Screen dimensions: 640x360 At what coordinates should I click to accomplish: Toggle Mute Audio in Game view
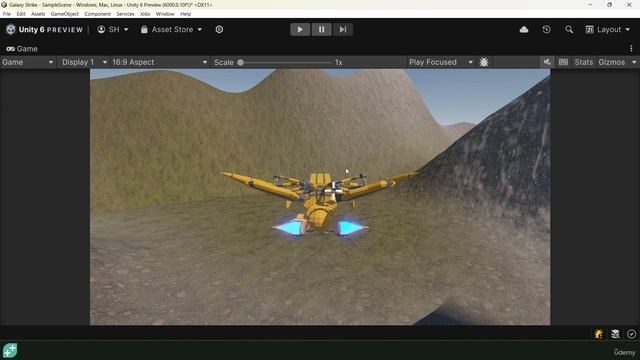(547, 62)
